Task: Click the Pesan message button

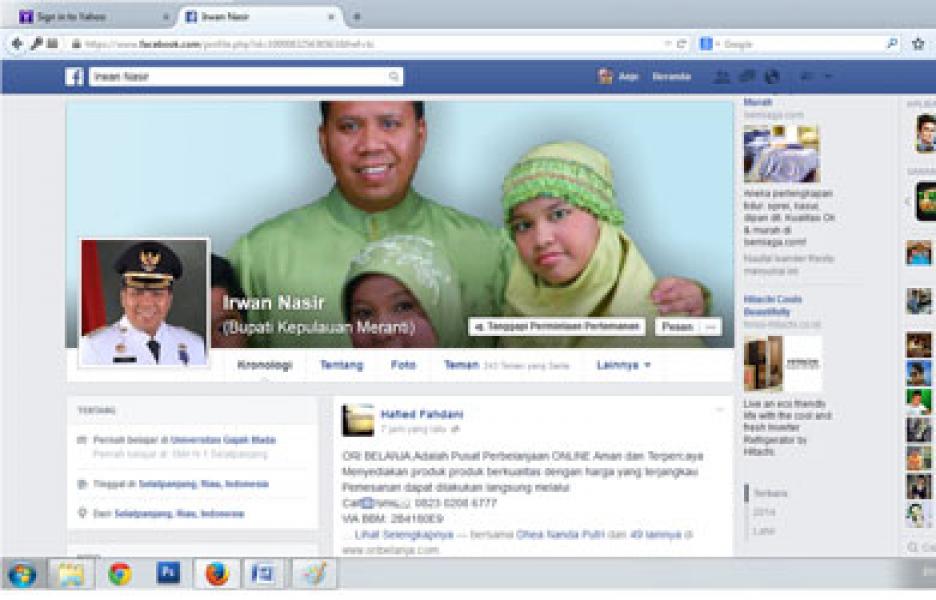Action: [x=678, y=327]
